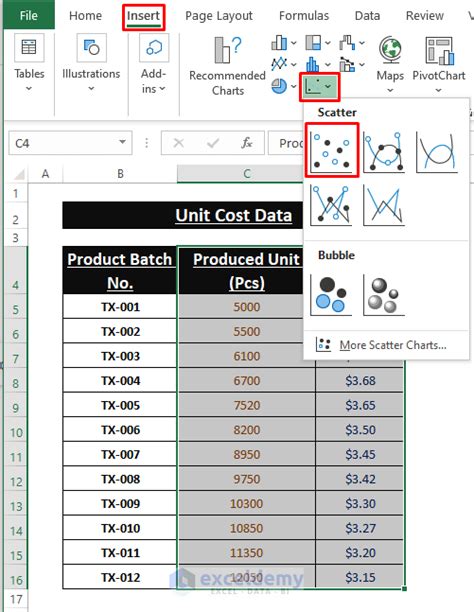Choose Scatter with Straight Lines and Markers
474x612 pixels.
tap(331, 205)
